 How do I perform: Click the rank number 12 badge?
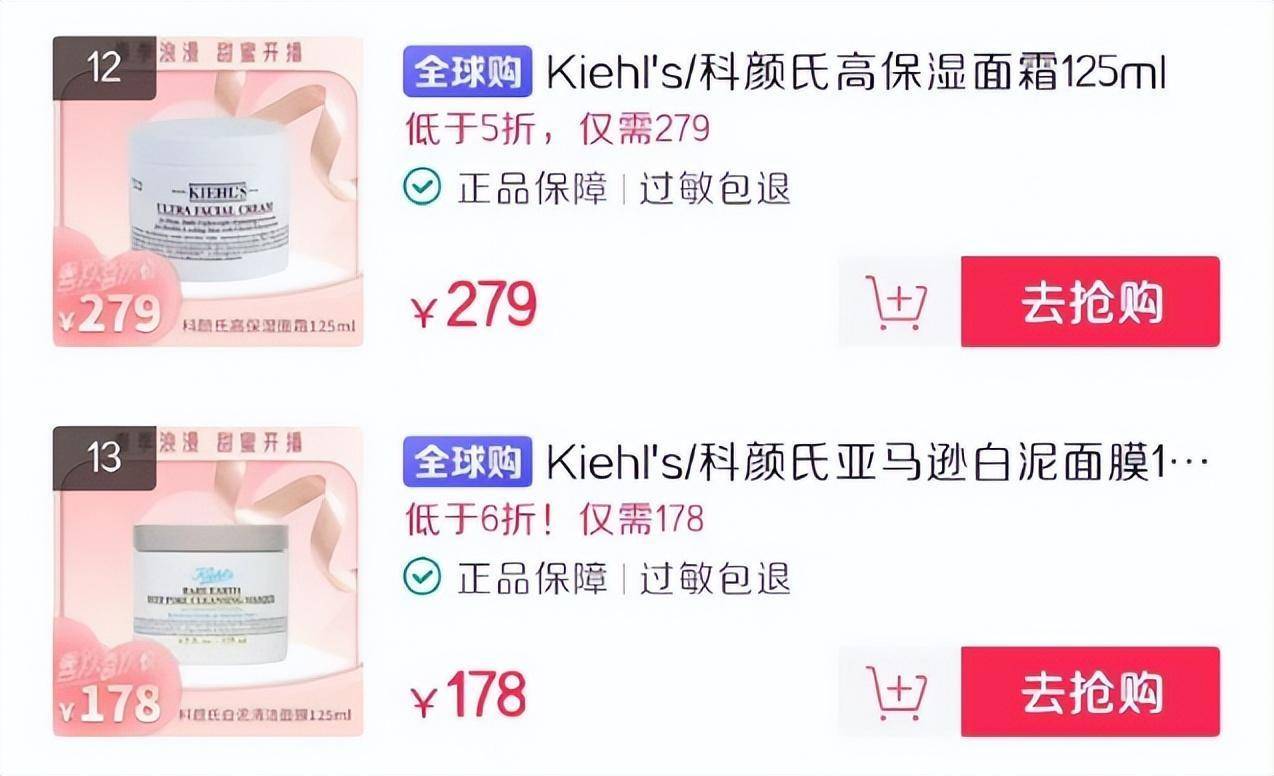coord(104,68)
